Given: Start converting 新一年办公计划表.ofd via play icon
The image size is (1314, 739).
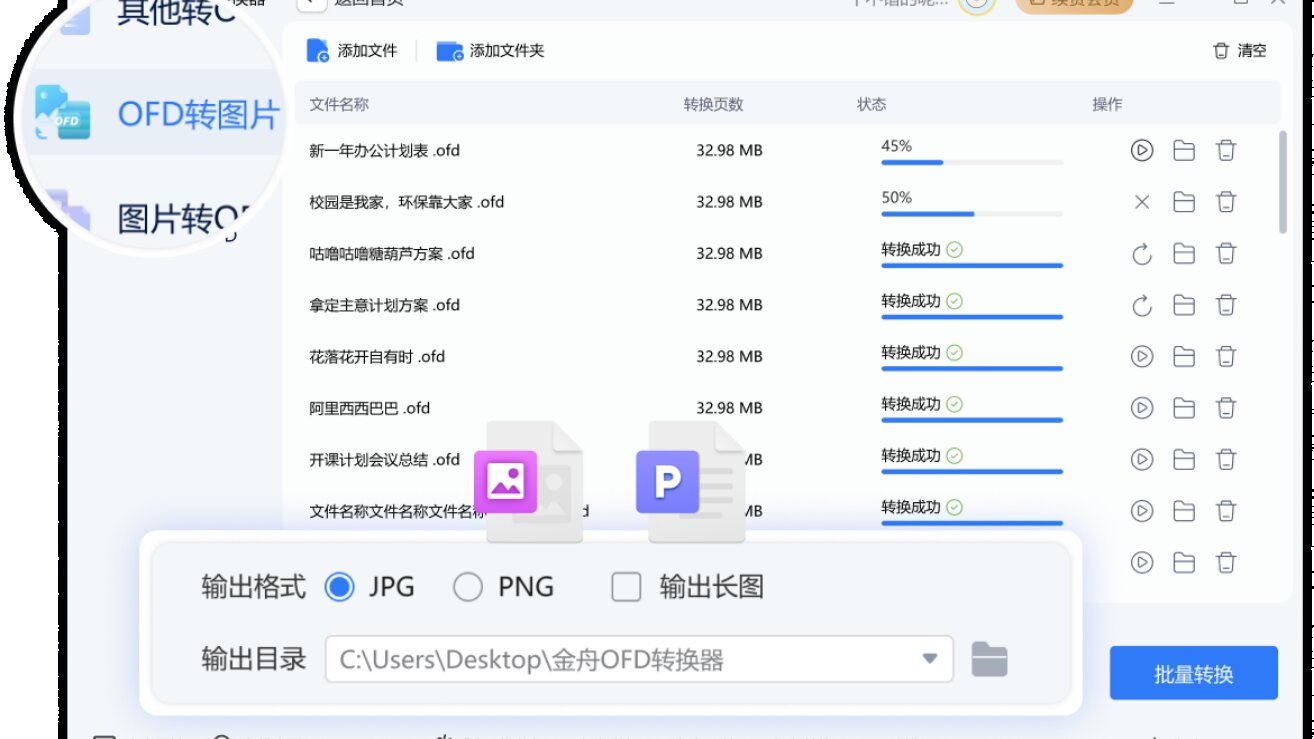Looking at the screenshot, I should [1141, 150].
